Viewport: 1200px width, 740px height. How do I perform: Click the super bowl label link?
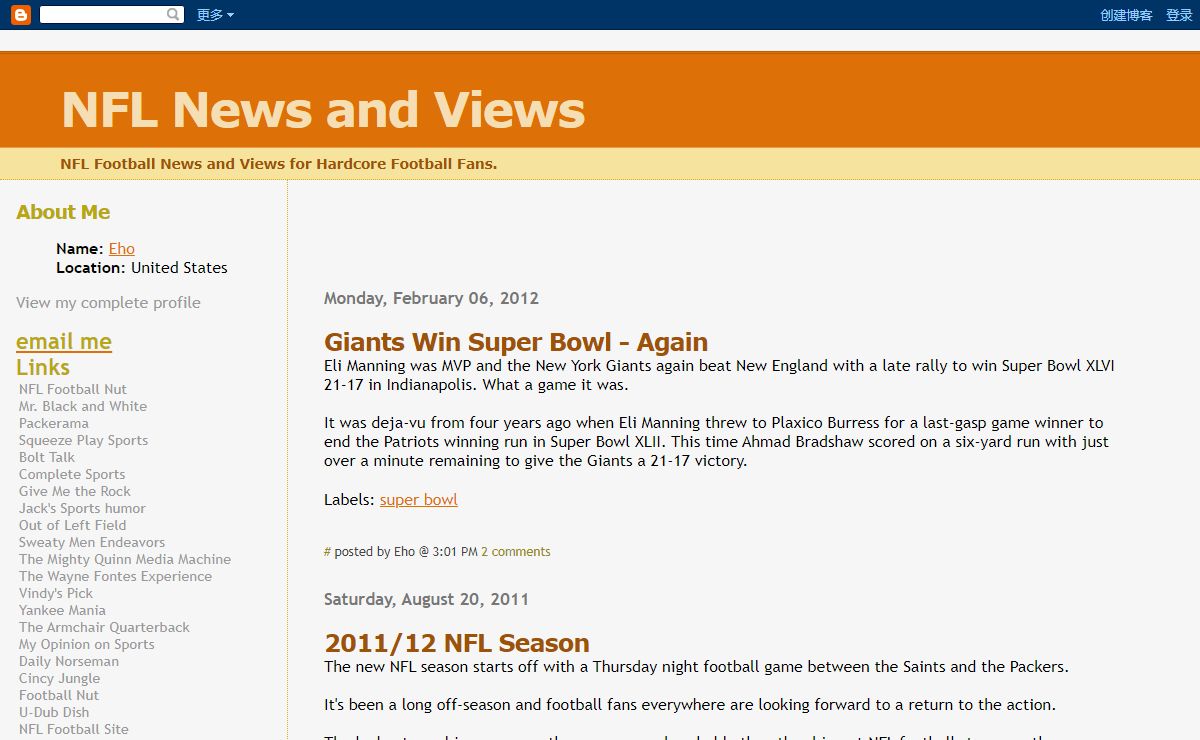419,500
